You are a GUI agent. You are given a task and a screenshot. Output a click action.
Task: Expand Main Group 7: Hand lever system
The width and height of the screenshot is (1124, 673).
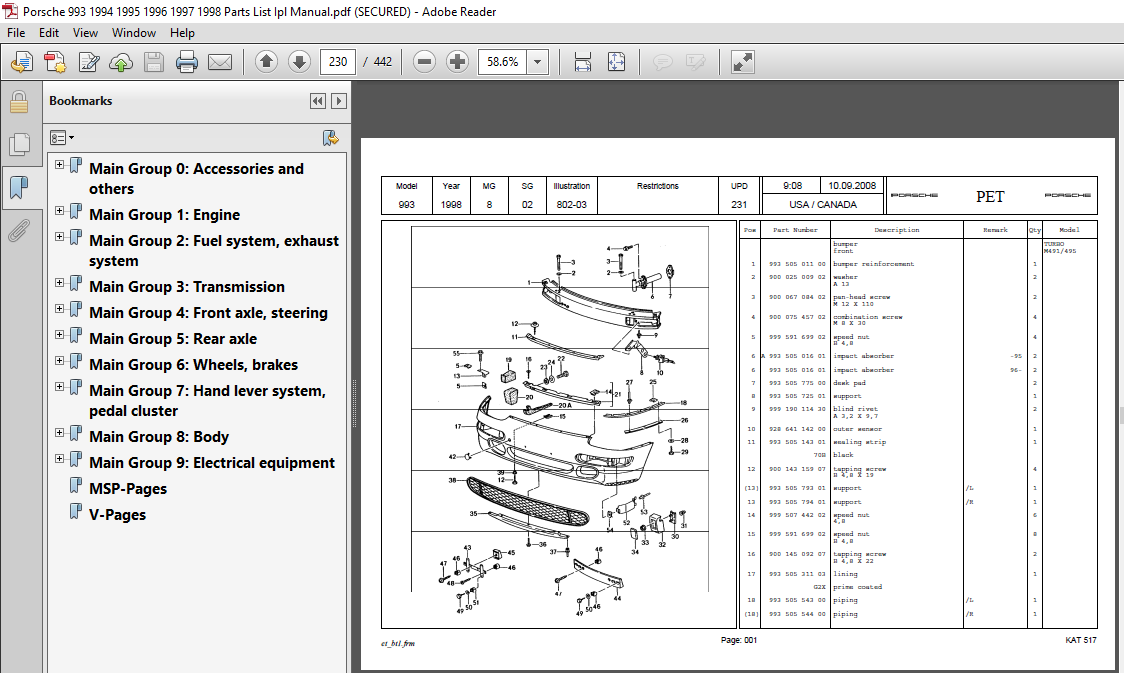59,386
